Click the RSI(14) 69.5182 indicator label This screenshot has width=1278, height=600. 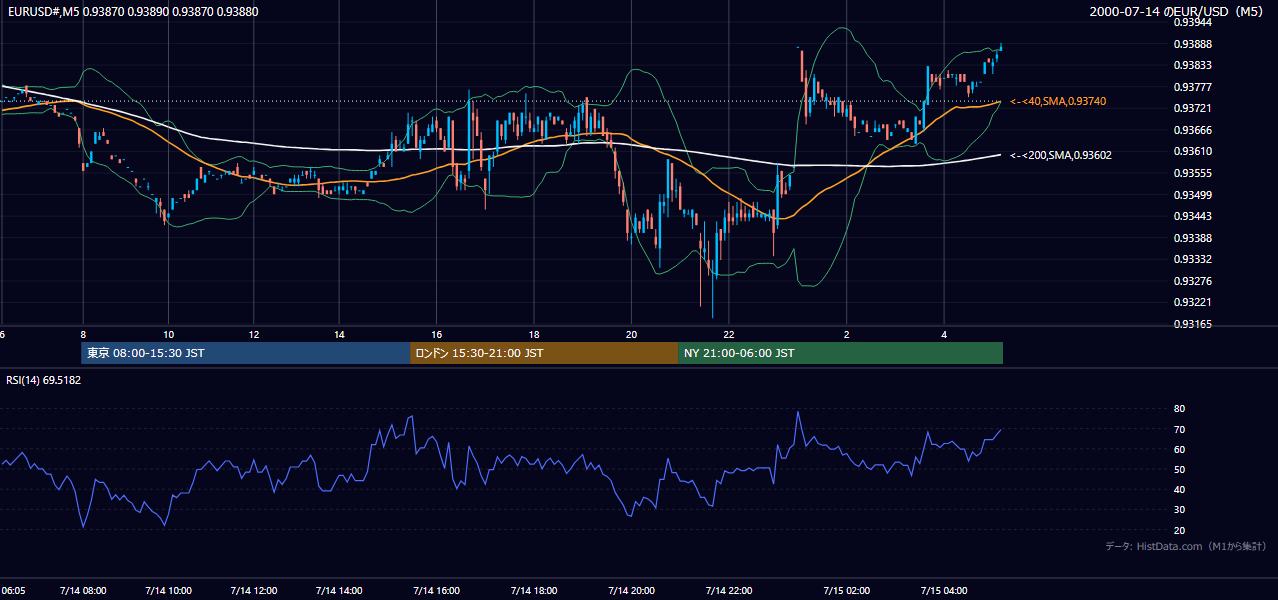point(43,380)
